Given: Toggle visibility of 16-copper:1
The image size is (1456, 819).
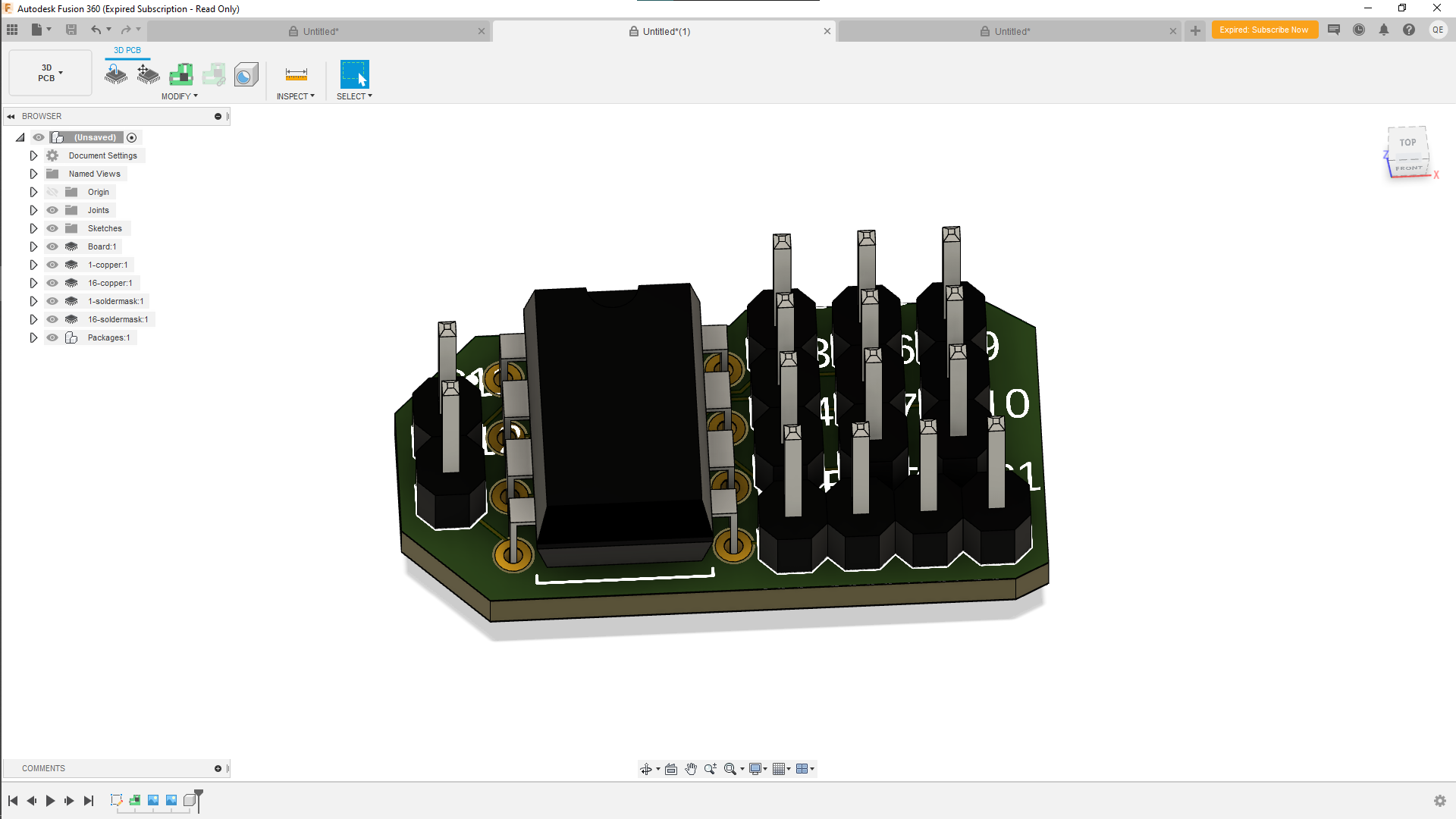Looking at the screenshot, I should [x=52, y=283].
